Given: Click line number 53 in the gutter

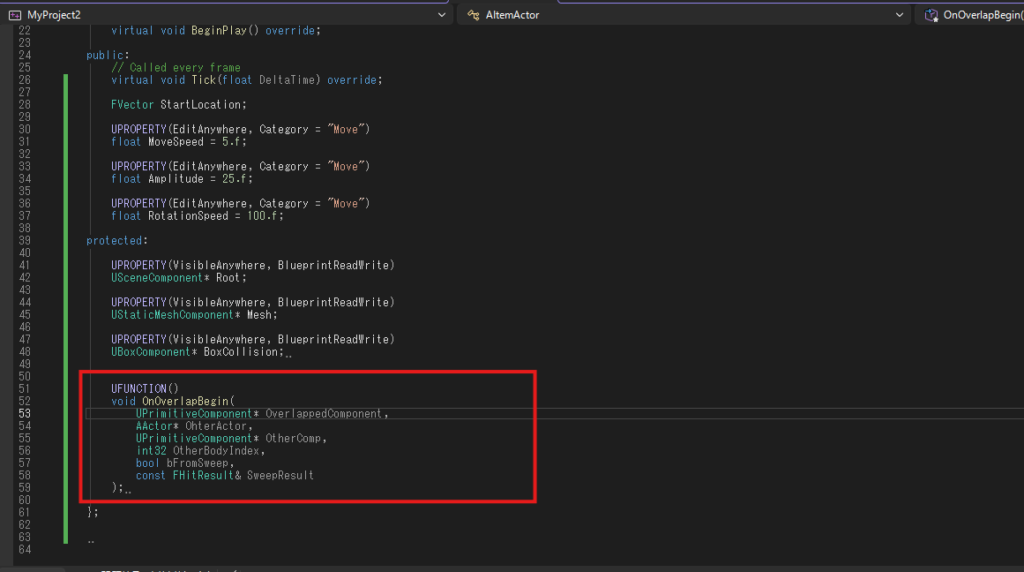Looking at the screenshot, I should tap(24, 414).
